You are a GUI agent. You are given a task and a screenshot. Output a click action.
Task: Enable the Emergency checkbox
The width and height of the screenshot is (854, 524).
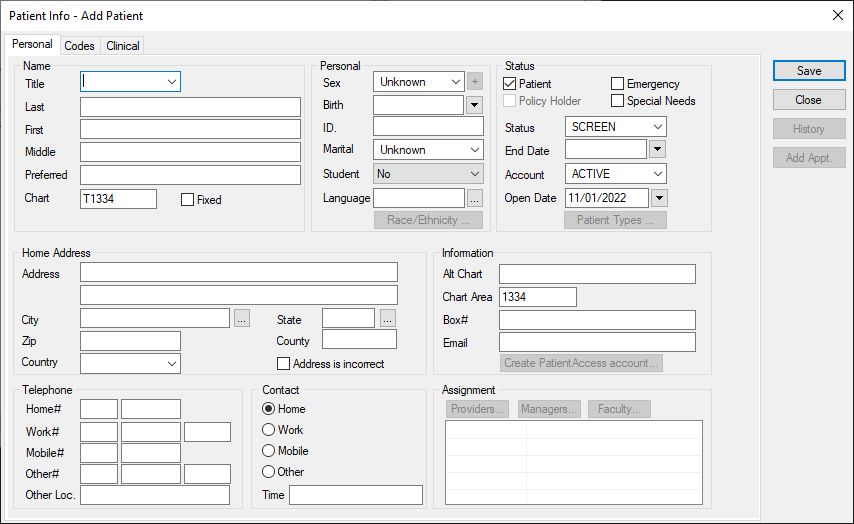(x=618, y=84)
